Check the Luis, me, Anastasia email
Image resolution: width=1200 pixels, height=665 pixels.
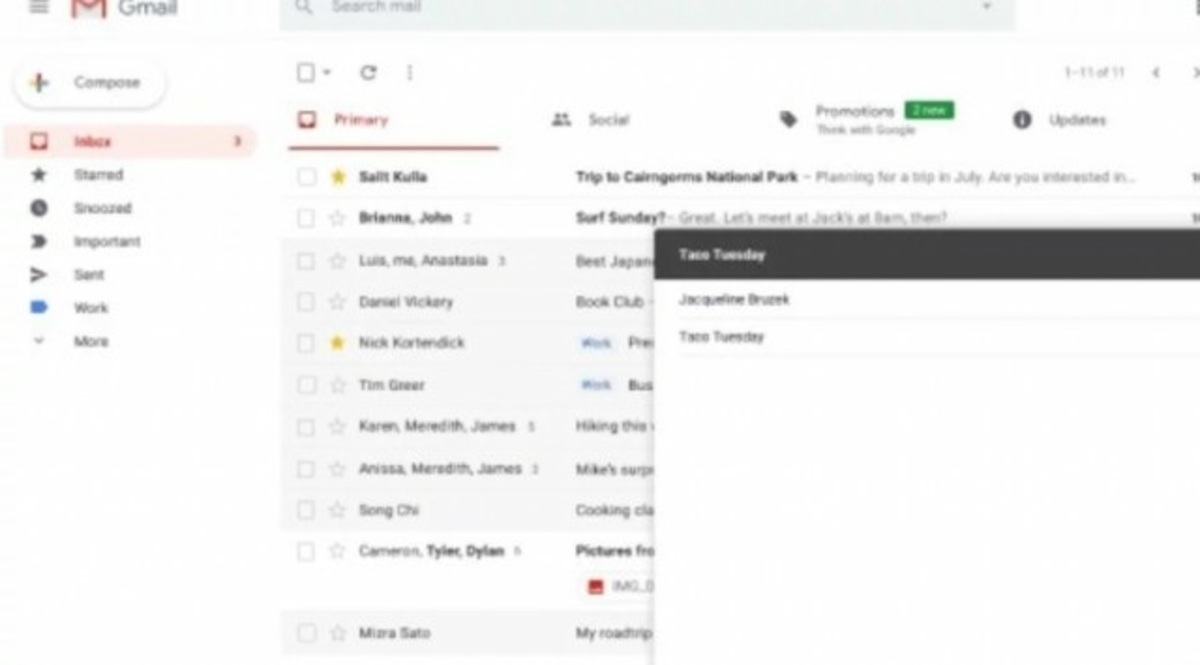[306, 261]
